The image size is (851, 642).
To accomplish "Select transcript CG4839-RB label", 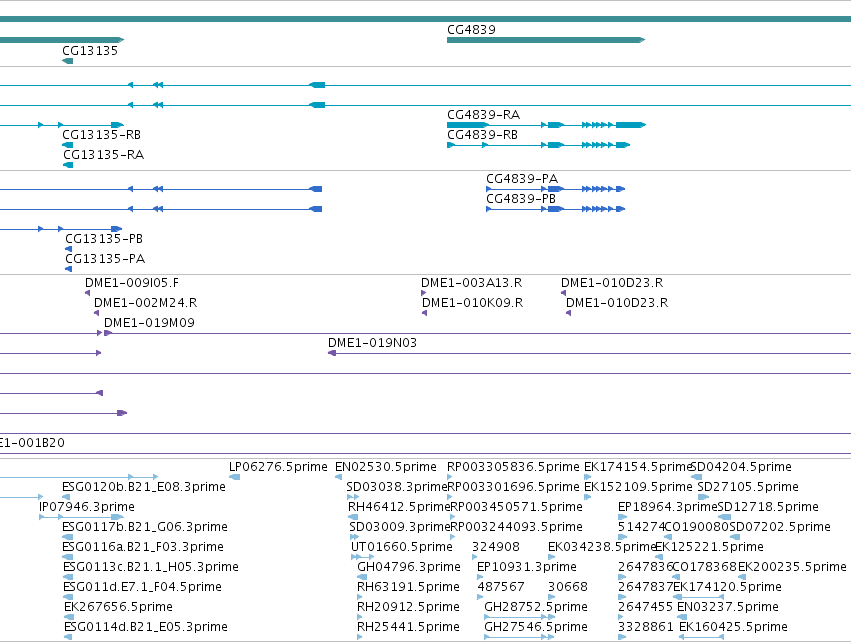I will [x=482, y=135].
